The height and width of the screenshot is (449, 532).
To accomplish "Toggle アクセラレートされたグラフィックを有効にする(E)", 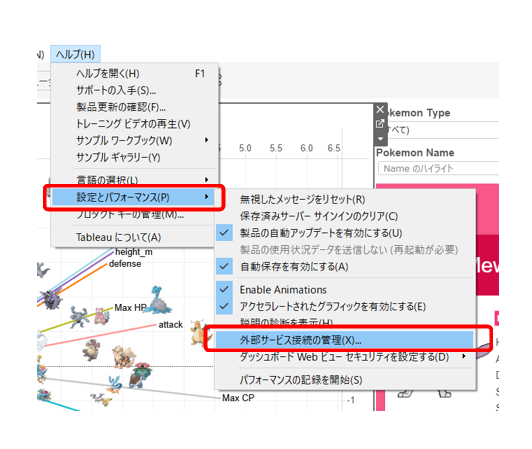I will pos(345,306).
